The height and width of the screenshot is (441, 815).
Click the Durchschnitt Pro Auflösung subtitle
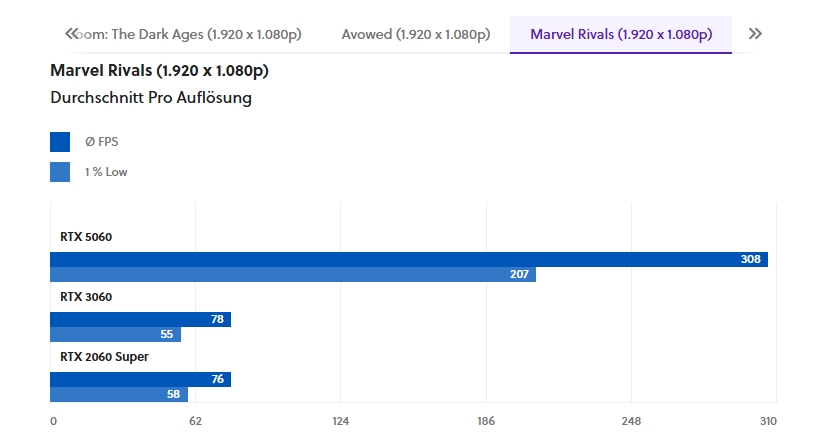(x=150, y=98)
